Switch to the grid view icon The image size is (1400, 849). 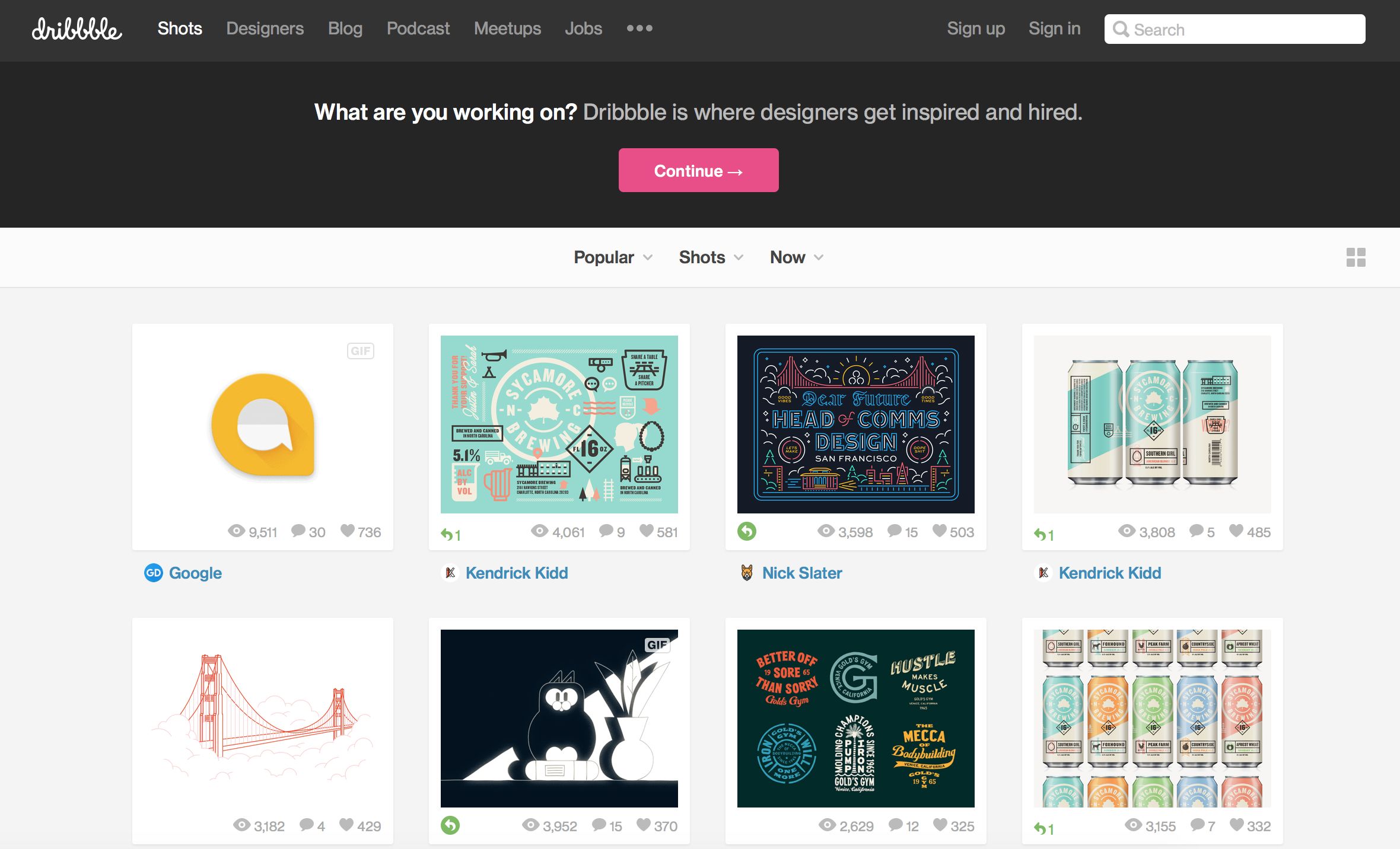1356,257
